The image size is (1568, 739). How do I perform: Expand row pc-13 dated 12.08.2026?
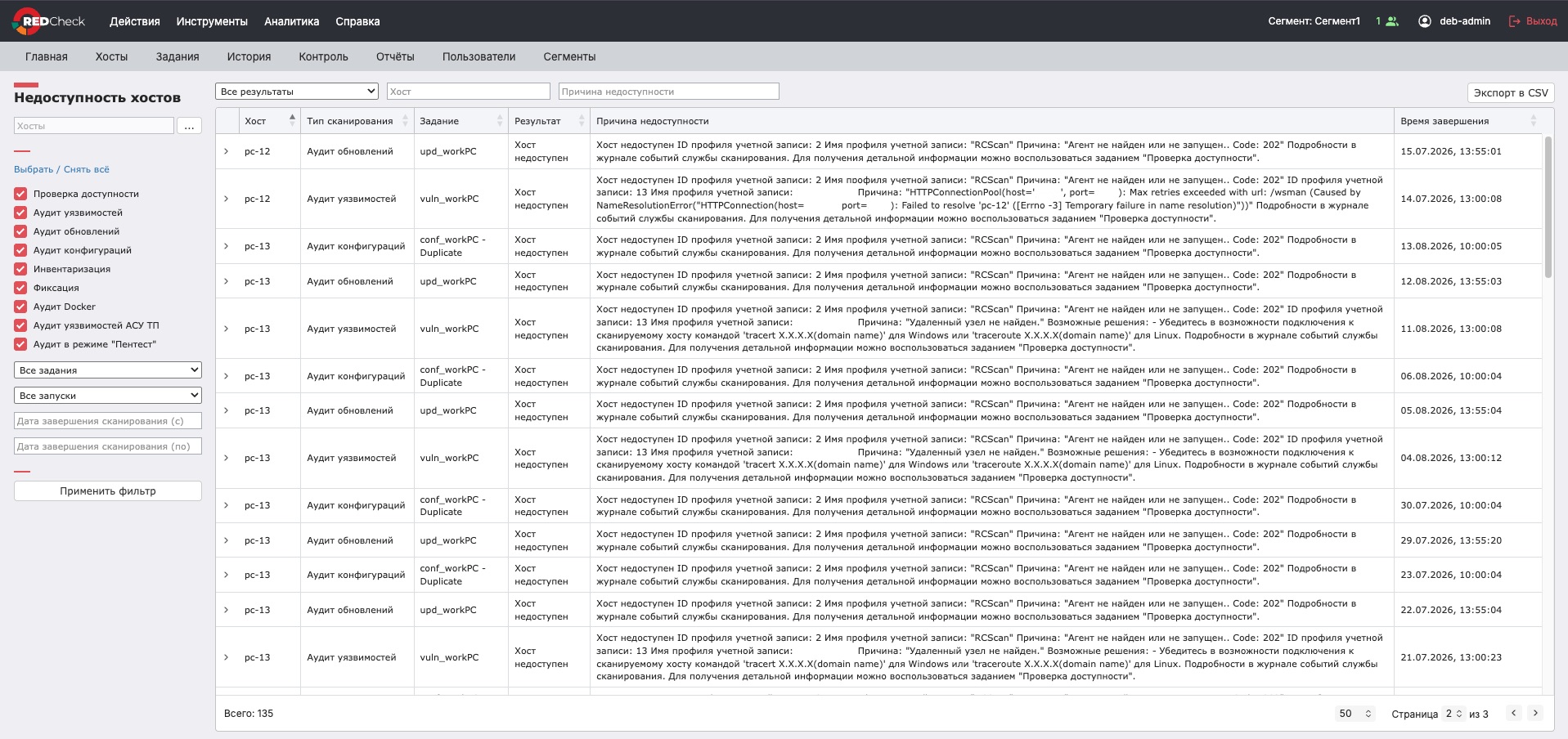click(x=227, y=281)
